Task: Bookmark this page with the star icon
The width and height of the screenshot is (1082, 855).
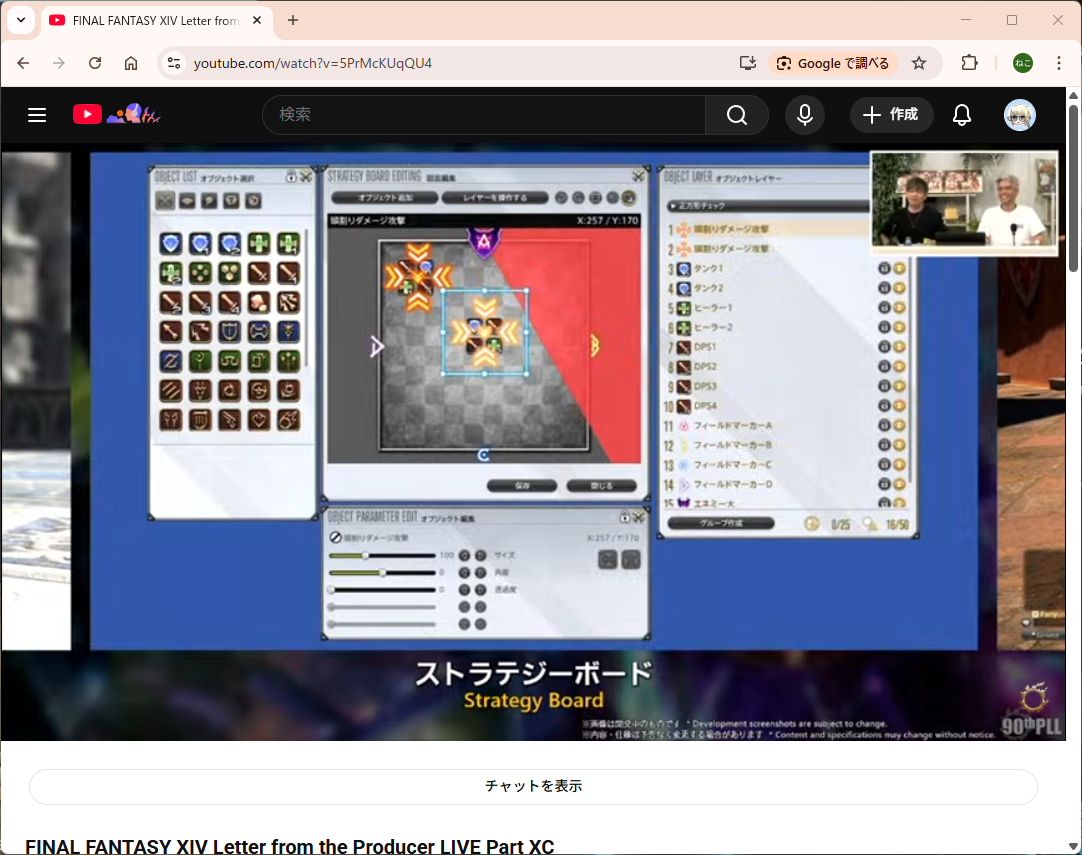Action: [x=919, y=63]
